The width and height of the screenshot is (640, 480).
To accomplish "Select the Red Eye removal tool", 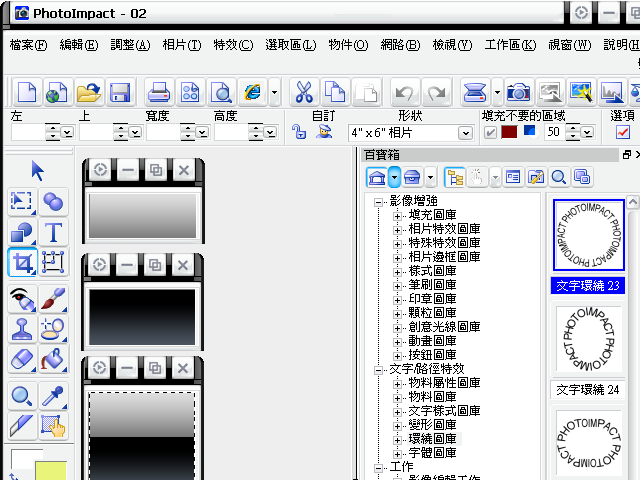I will click(x=22, y=299).
